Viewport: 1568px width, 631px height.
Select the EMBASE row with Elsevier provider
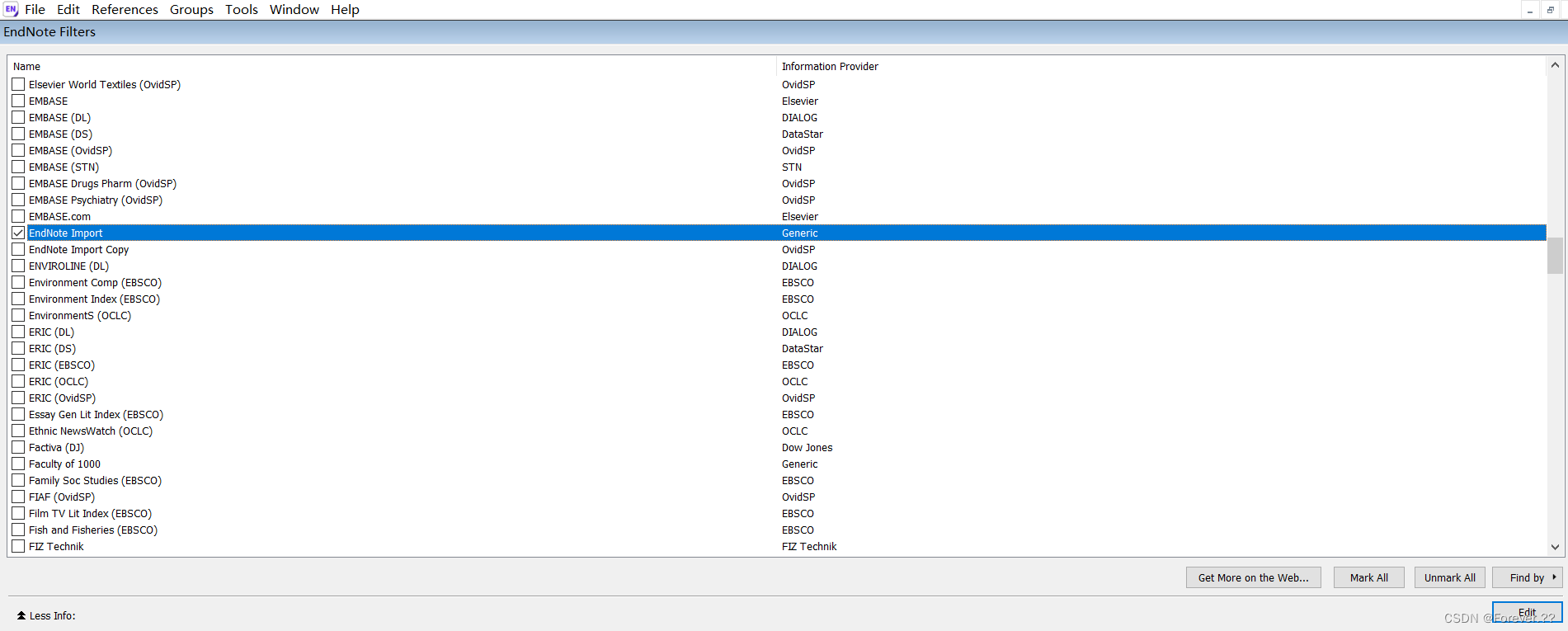point(779,101)
